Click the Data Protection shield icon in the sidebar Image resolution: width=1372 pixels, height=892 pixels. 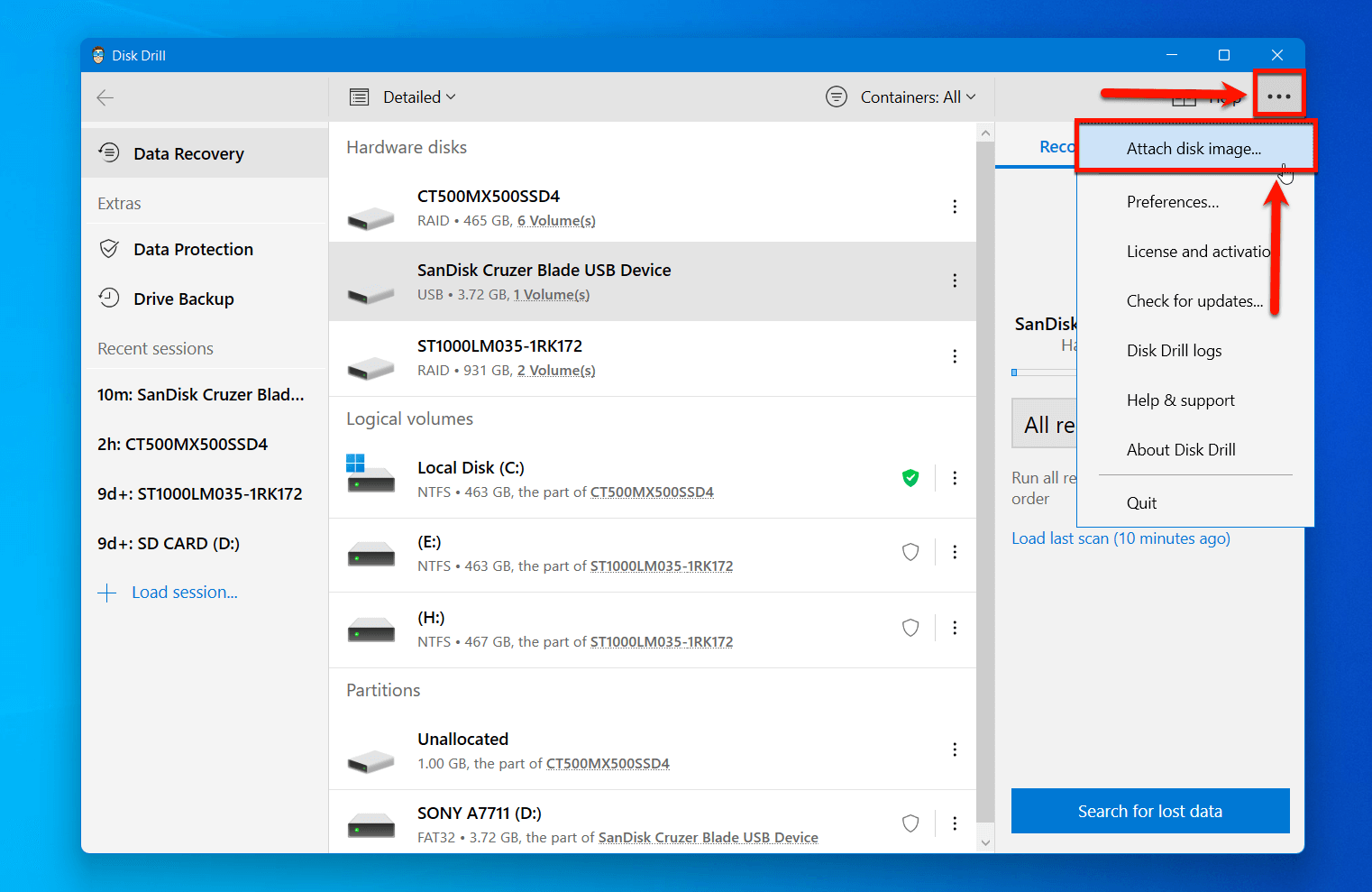point(109,249)
